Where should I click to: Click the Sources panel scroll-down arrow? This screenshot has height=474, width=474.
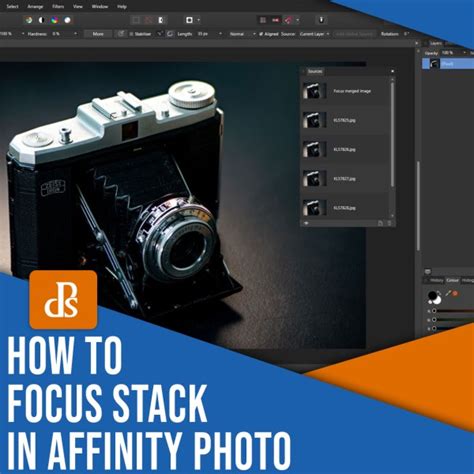point(392,216)
